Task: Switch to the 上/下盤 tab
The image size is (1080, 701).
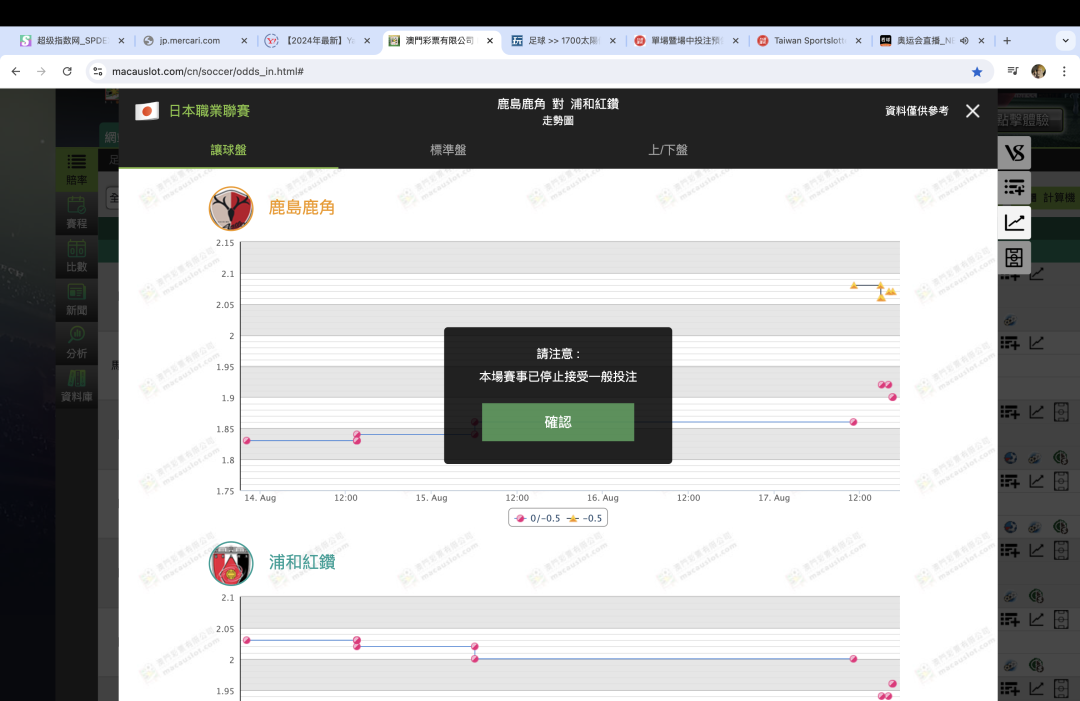Action: tap(667, 149)
